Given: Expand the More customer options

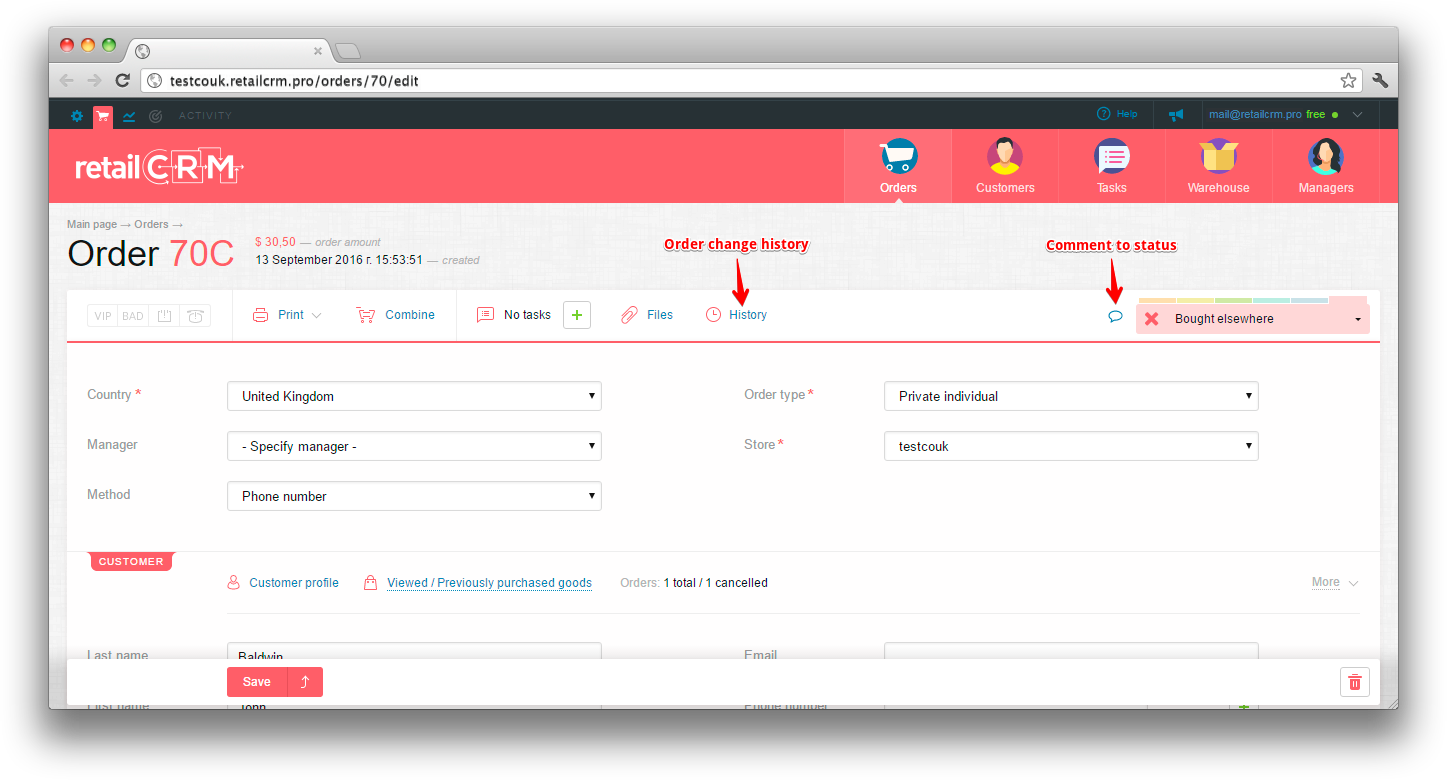Looking at the screenshot, I should pos(1335,582).
